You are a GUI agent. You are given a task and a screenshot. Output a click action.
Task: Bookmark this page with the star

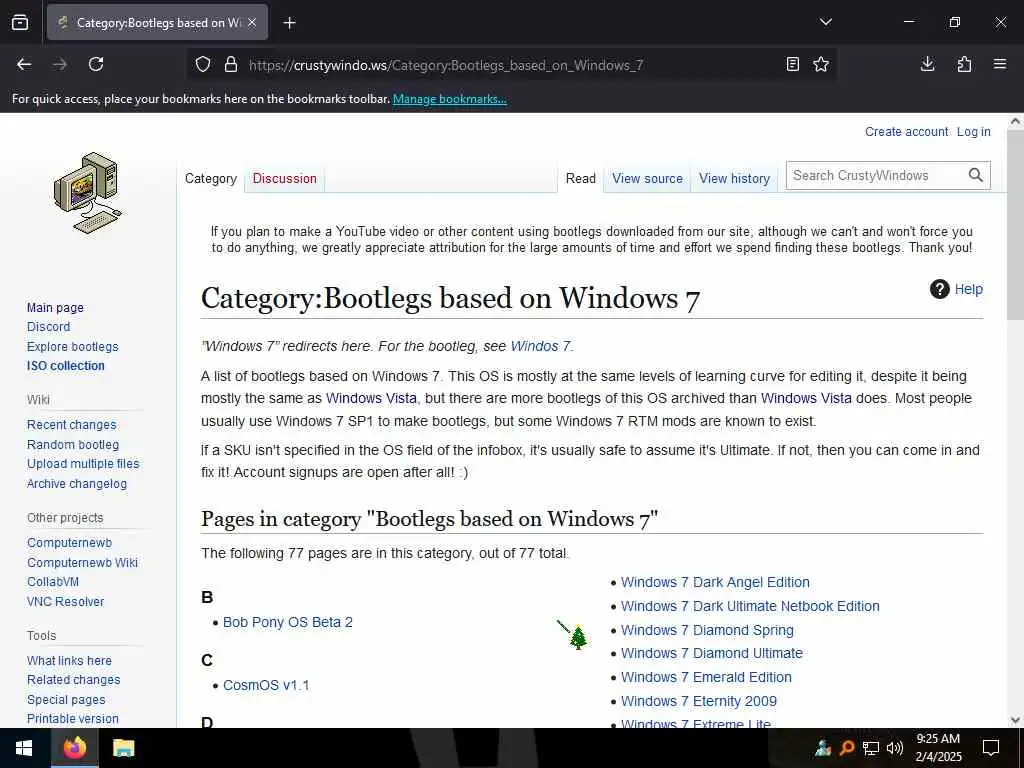coord(821,64)
